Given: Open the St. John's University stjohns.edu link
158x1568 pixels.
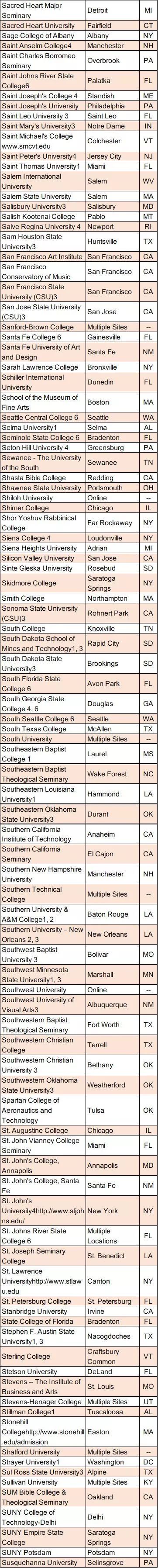Looking at the screenshot, I should (42, 1211).
